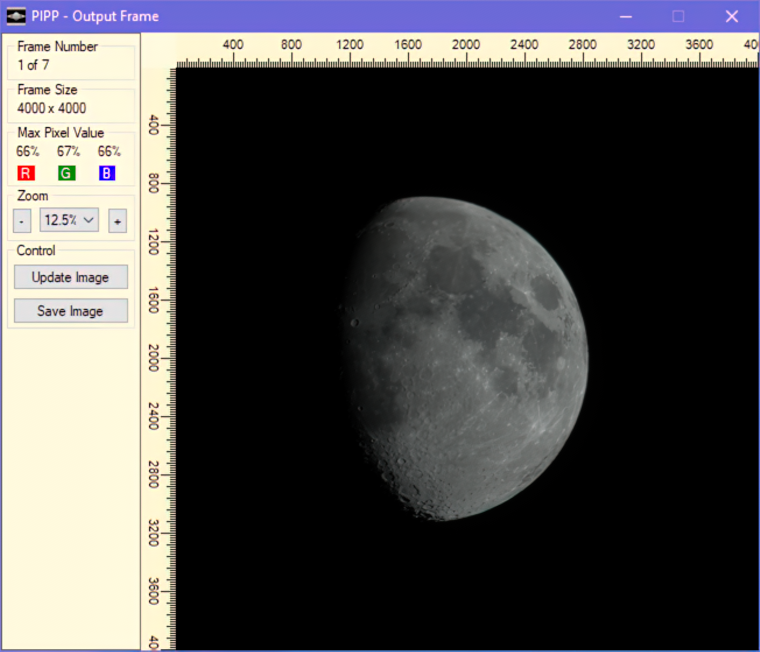Screen dimensions: 760x652
Task: Click the PIPP application icon in title bar
Action: click(x=16, y=16)
